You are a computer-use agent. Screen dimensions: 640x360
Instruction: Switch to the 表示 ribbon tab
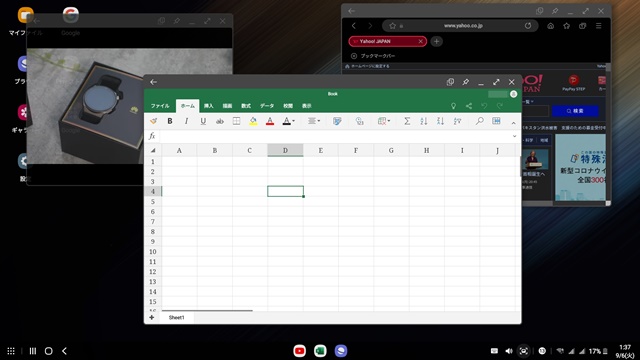pyautogui.click(x=307, y=106)
